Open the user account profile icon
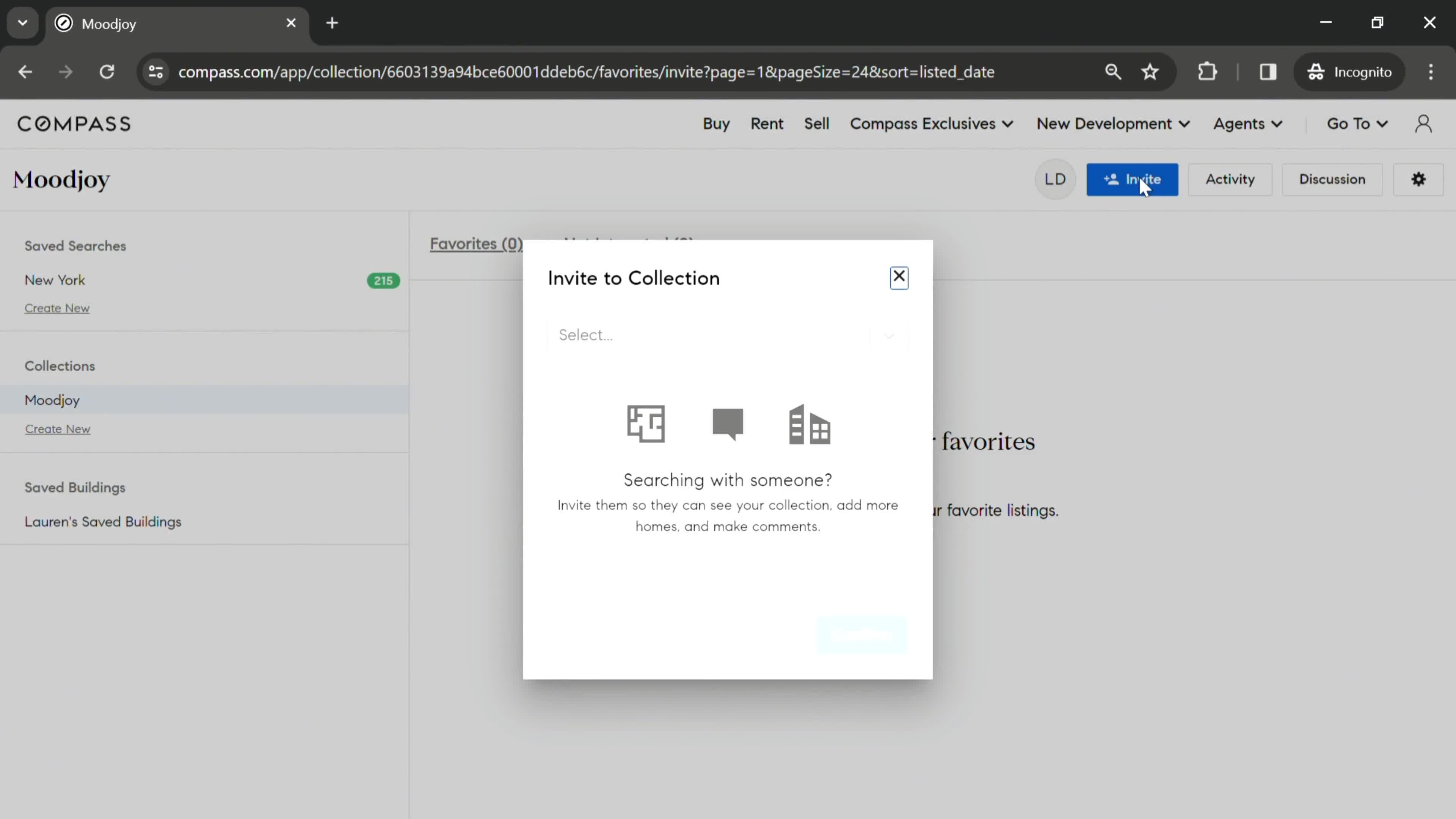 point(1423,124)
